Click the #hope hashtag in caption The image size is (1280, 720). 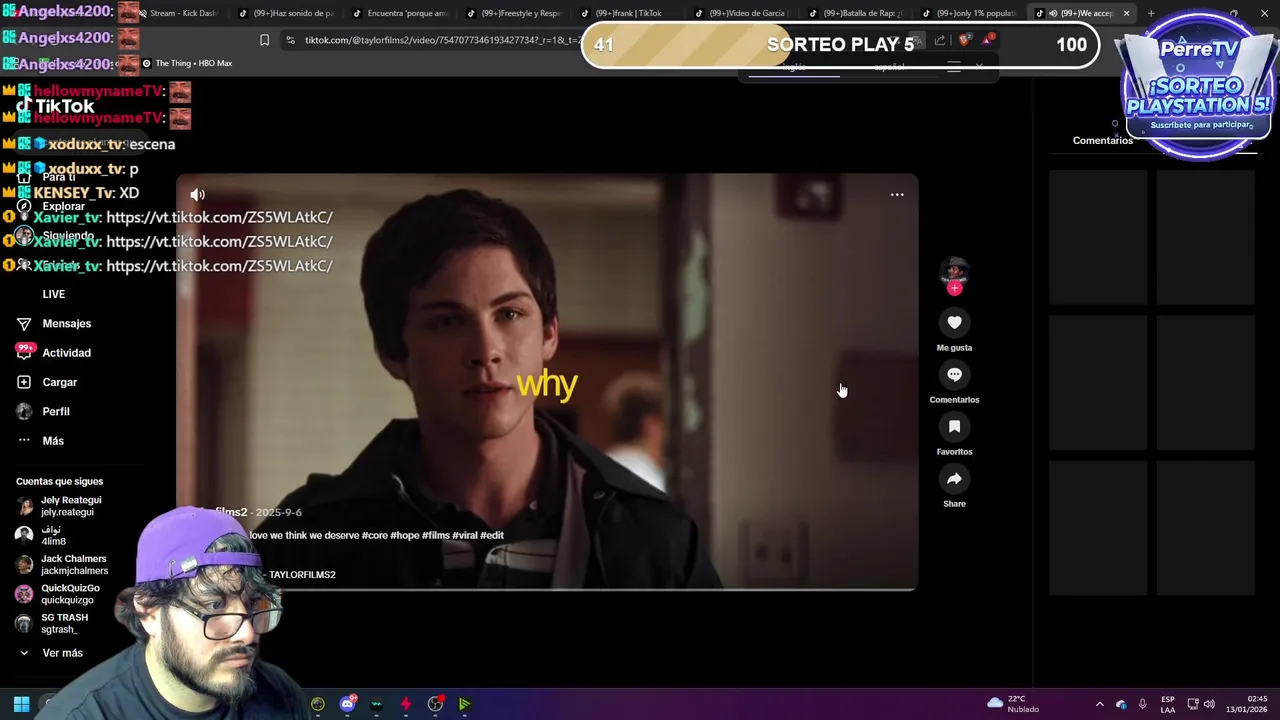(404, 535)
